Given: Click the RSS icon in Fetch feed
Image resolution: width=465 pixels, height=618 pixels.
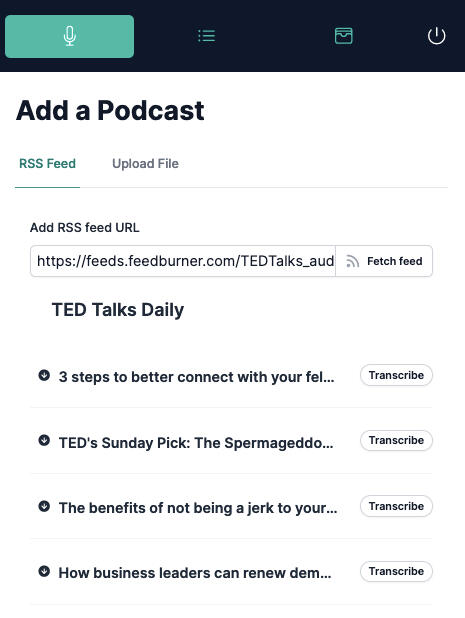Looking at the screenshot, I should pyautogui.click(x=352, y=261).
